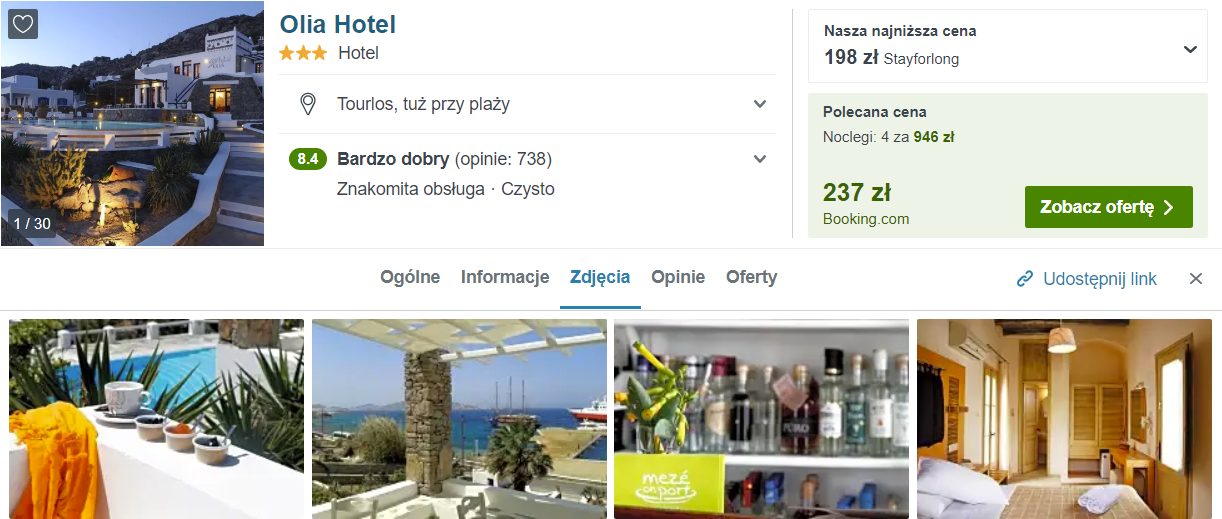Click the three-star hotel rating icons

click(x=303, y=53)
